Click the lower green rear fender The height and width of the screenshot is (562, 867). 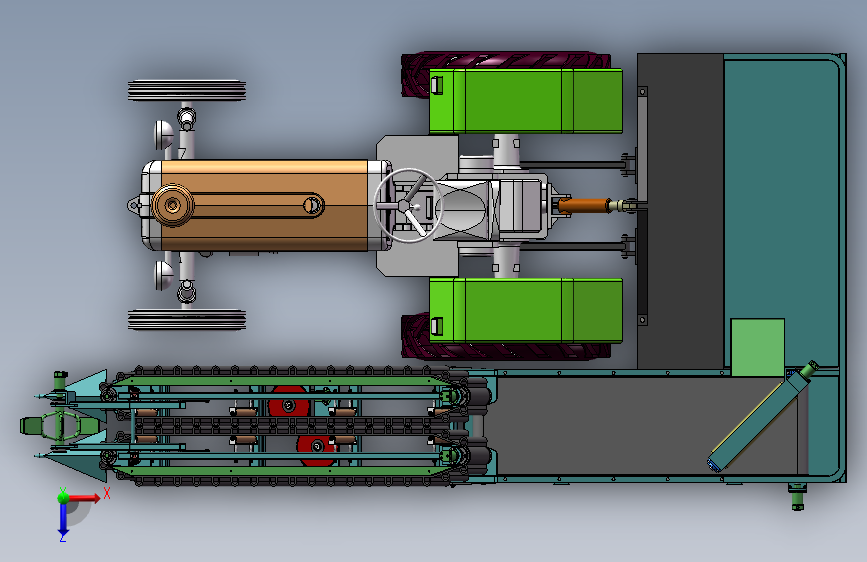[x=525, y=310]
